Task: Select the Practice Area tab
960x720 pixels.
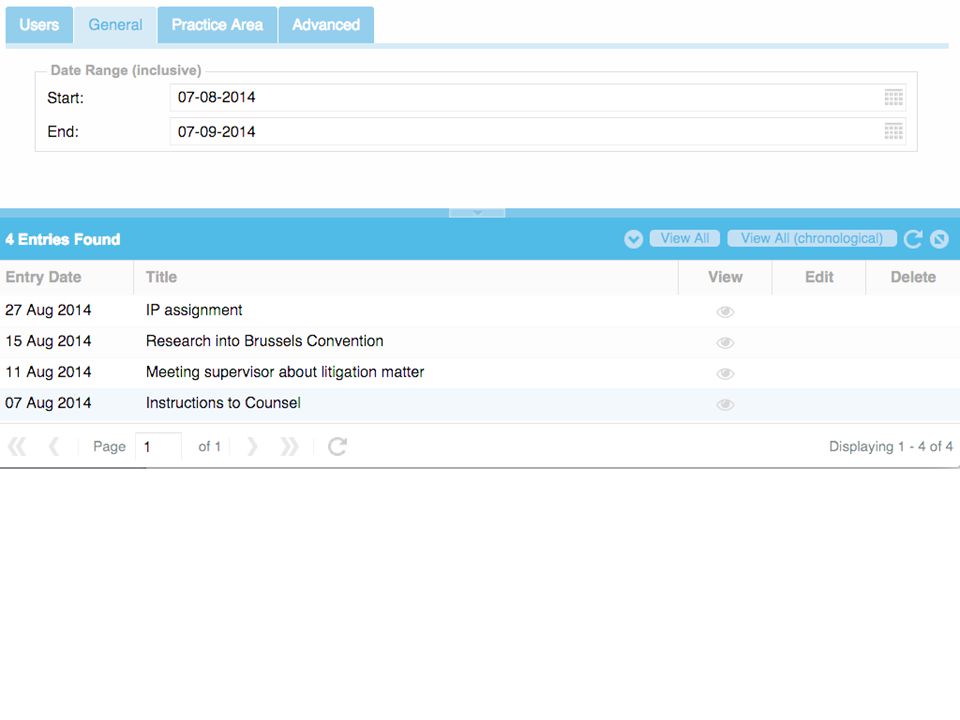Action: pos(217,25)
